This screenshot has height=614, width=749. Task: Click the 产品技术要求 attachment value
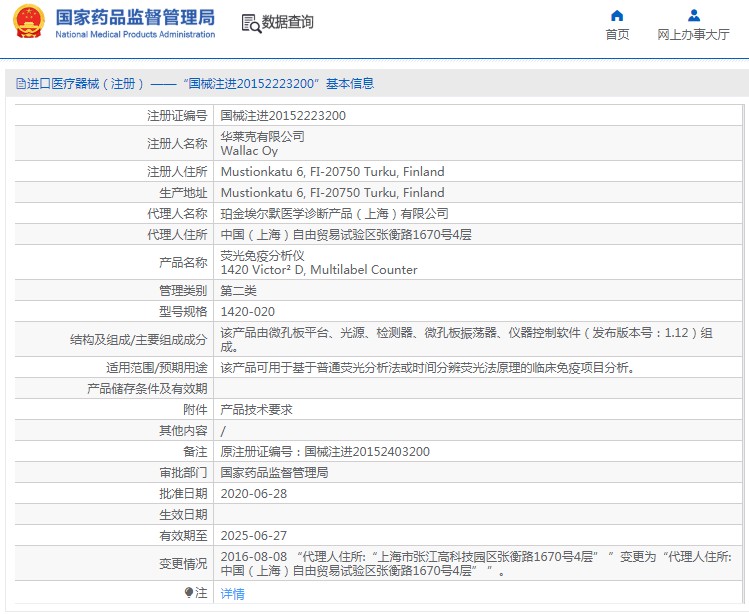click(x=257, y=409)
